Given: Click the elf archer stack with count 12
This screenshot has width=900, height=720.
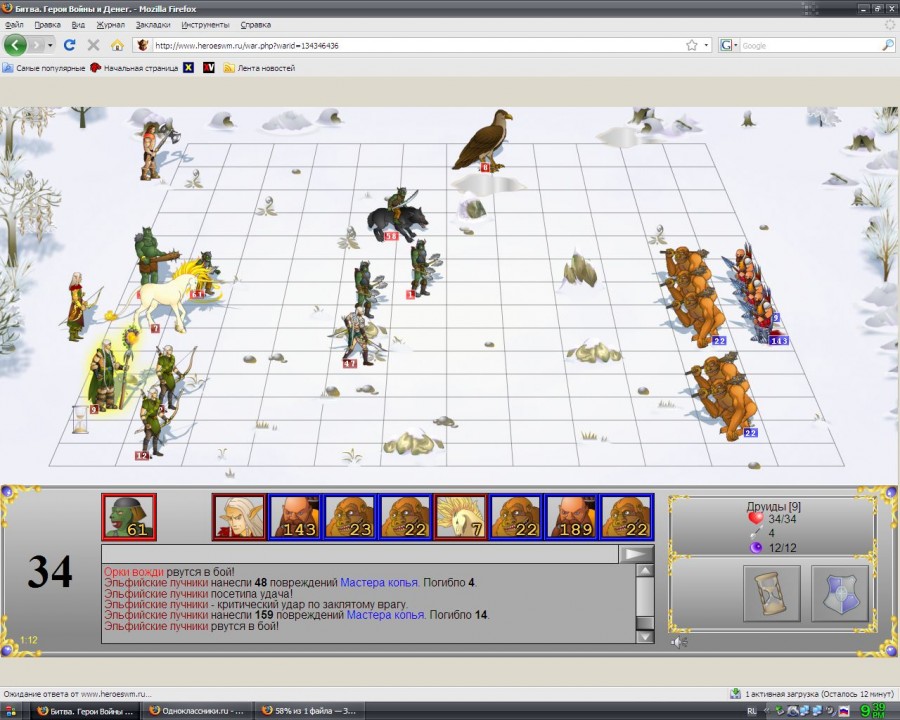Looking at the screenshot, I should tap(152, 423).
